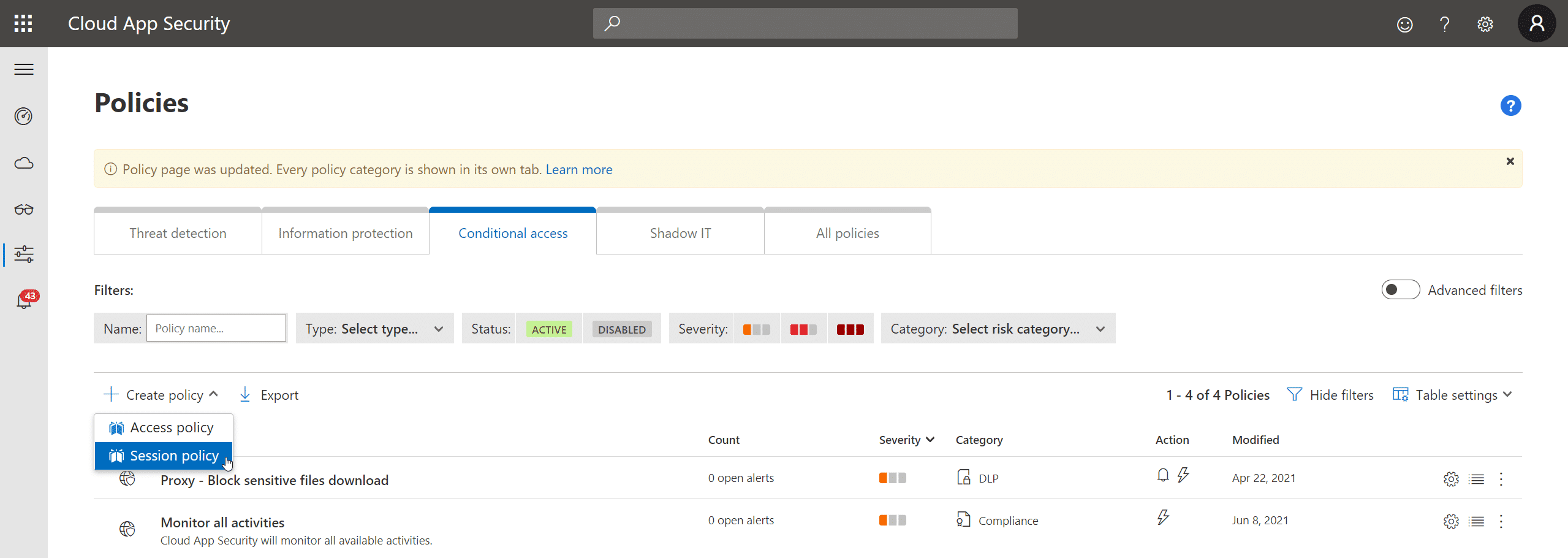This screenshot has width=1568, height=558.
Task: Switch to Shadow IT tab
Action: tap(680, 233)
